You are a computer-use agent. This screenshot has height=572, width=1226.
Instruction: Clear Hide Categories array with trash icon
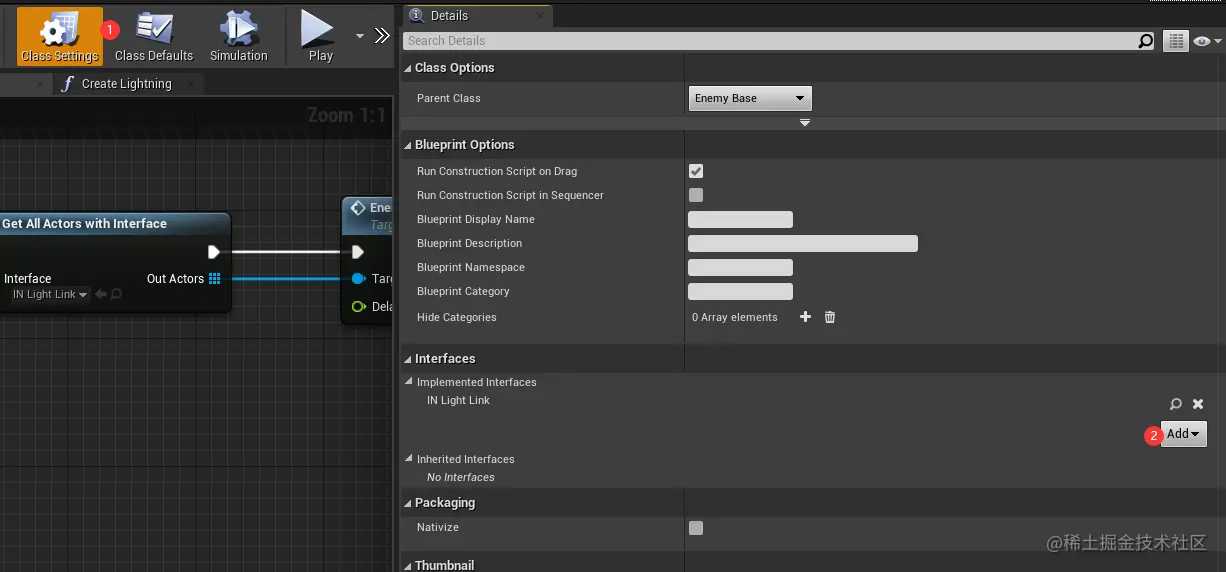pos(829,317)
